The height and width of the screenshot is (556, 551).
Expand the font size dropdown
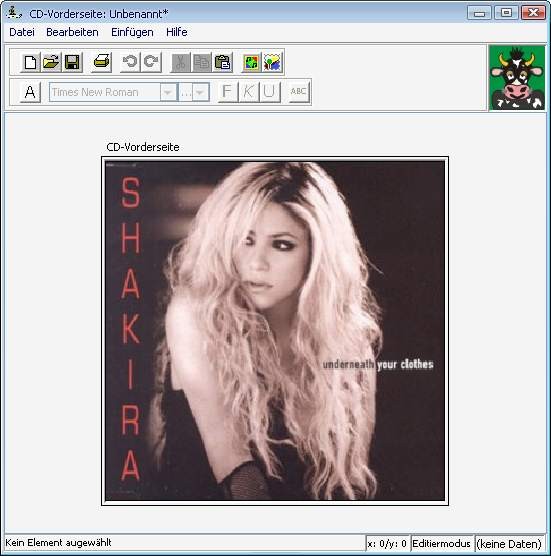(x=200, y=93)
